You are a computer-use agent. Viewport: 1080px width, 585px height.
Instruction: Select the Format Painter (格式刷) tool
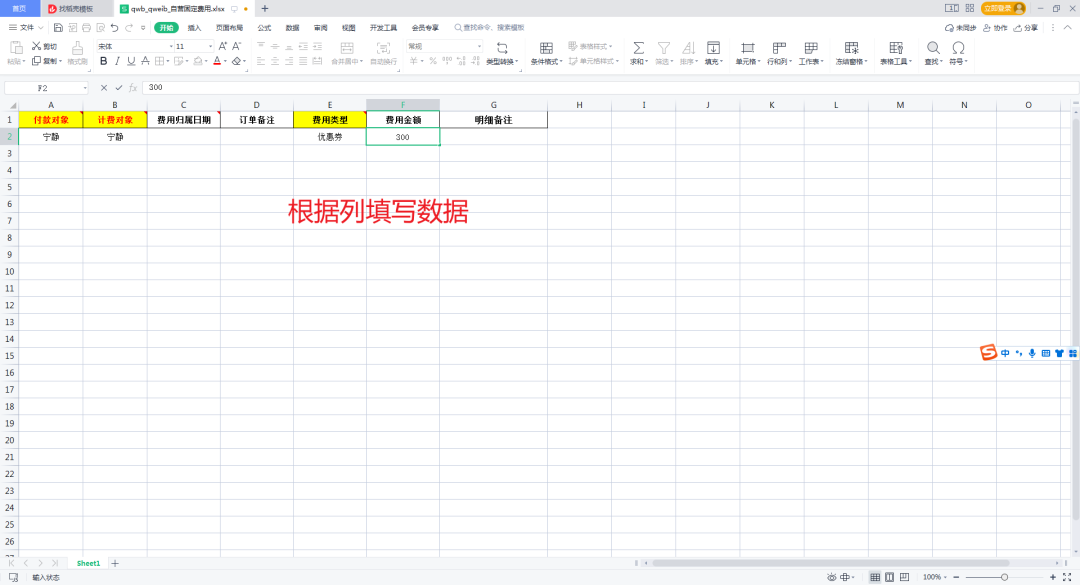click(77, 52)
